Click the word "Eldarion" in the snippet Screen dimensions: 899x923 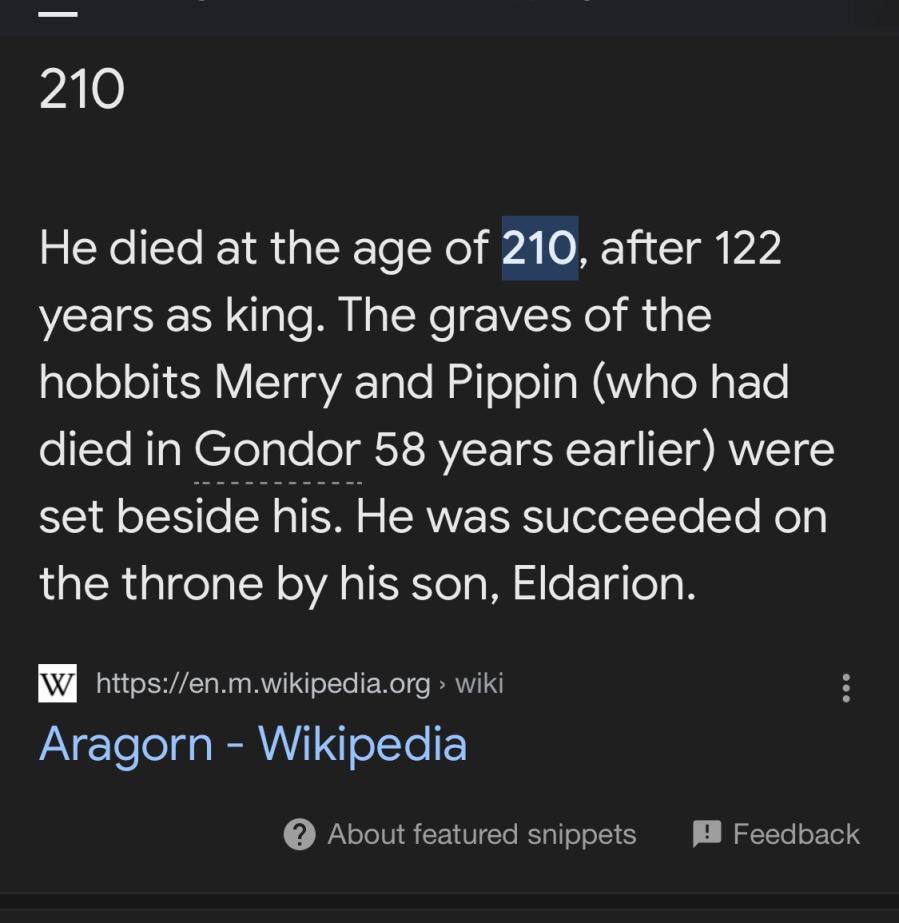coord(602,584)
